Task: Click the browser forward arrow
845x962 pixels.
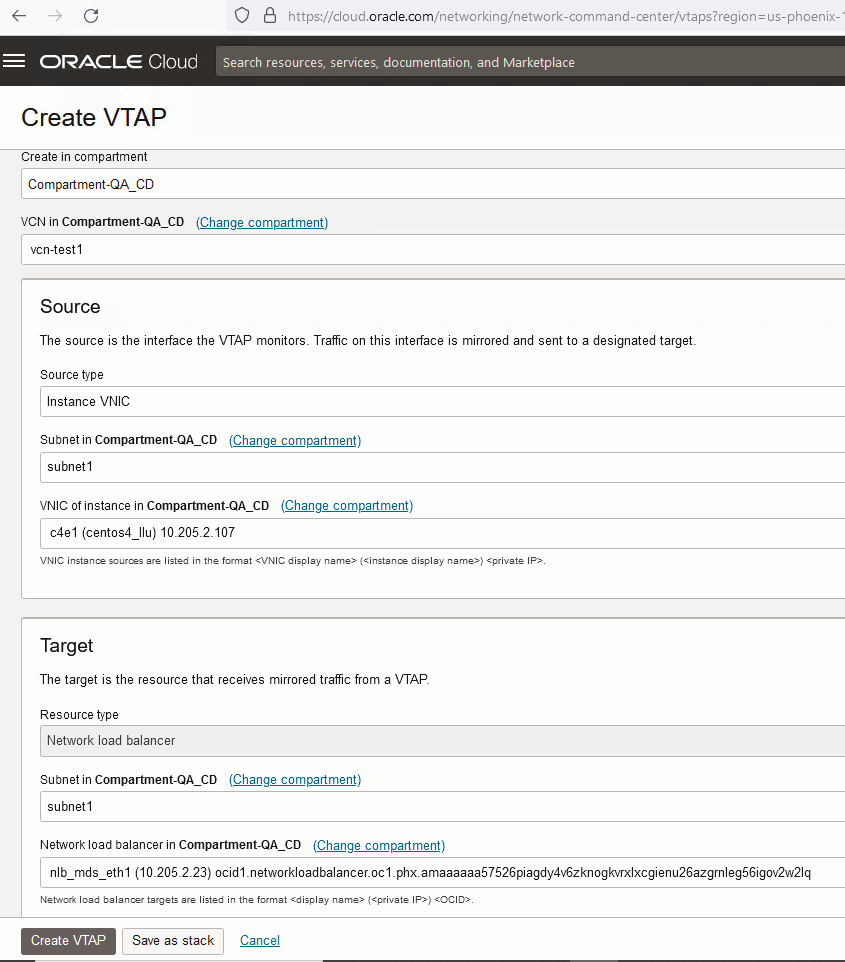Action: pyautogui.click(x=54, y=16)
